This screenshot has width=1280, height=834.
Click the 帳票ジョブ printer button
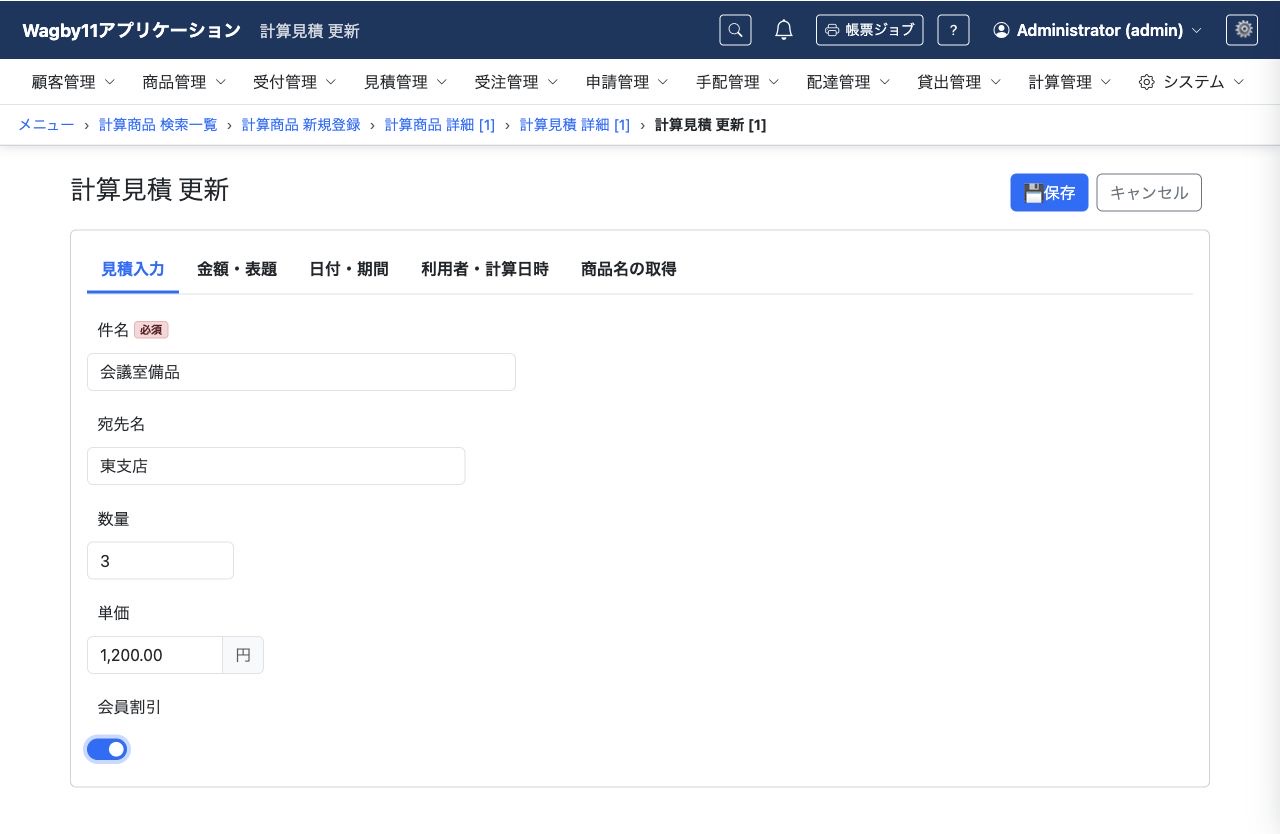tap(870, 30)
